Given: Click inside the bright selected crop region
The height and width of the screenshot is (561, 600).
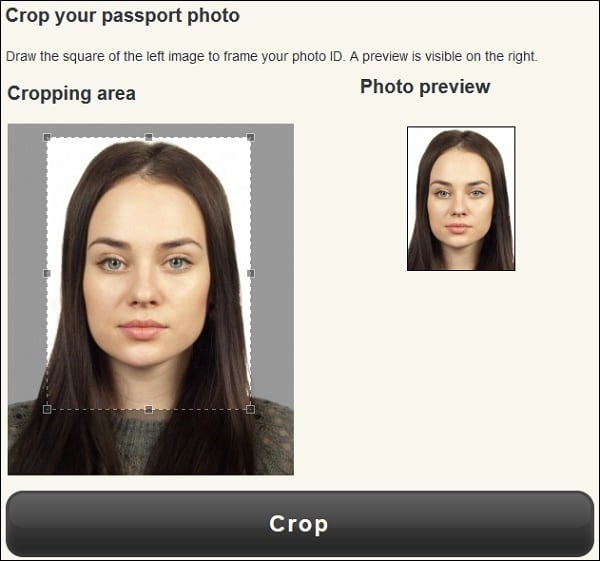Looking at the screenshot, I should click(x=149, y=273).
